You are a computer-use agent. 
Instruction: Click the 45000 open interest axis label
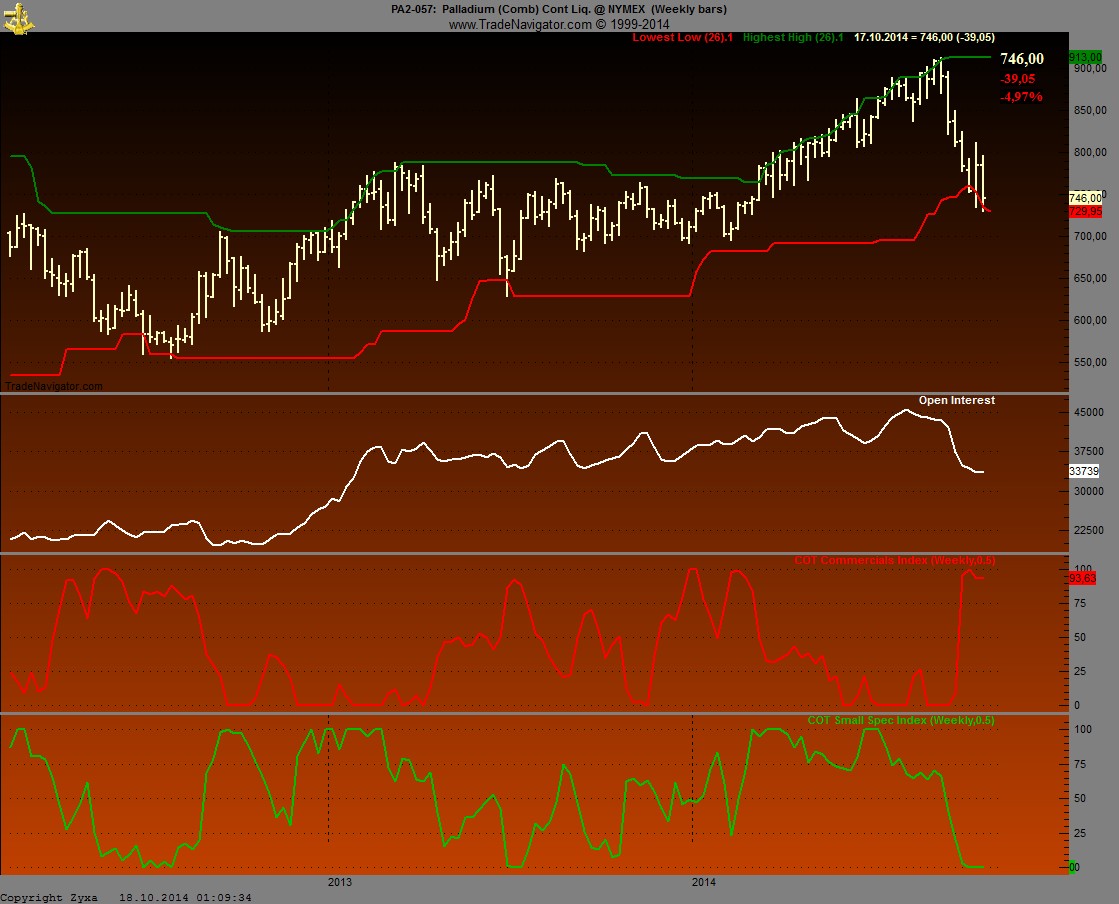pos(1089,412)
